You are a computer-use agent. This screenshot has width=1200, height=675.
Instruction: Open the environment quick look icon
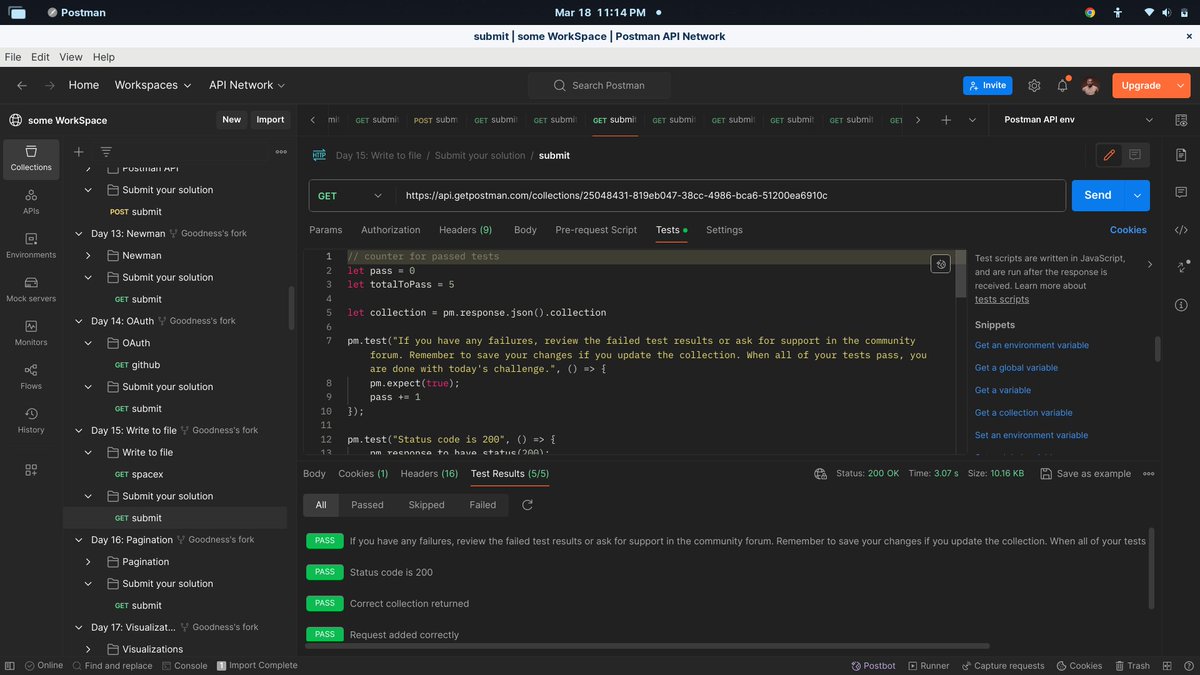(1181, 120)
